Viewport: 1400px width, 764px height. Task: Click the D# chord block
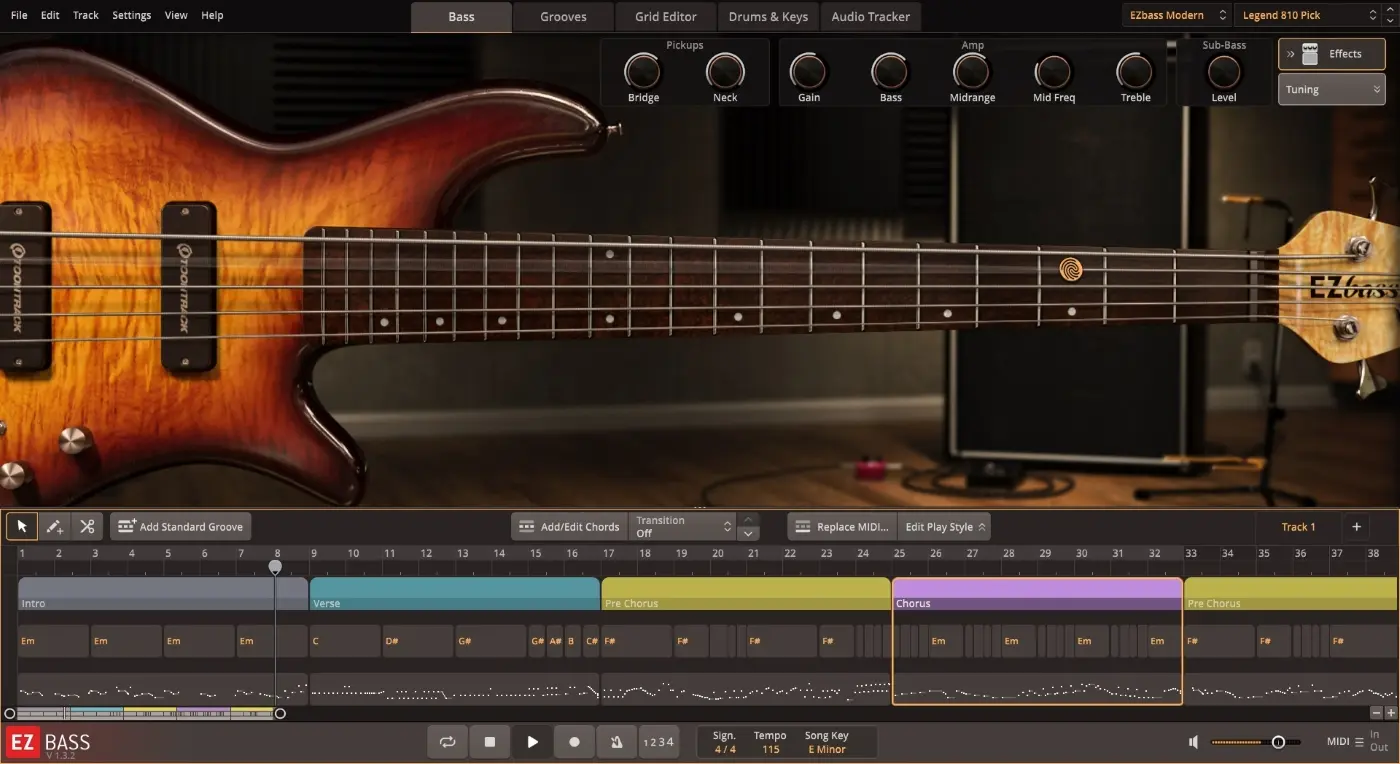pyautogui.click(x=418, y=641)
